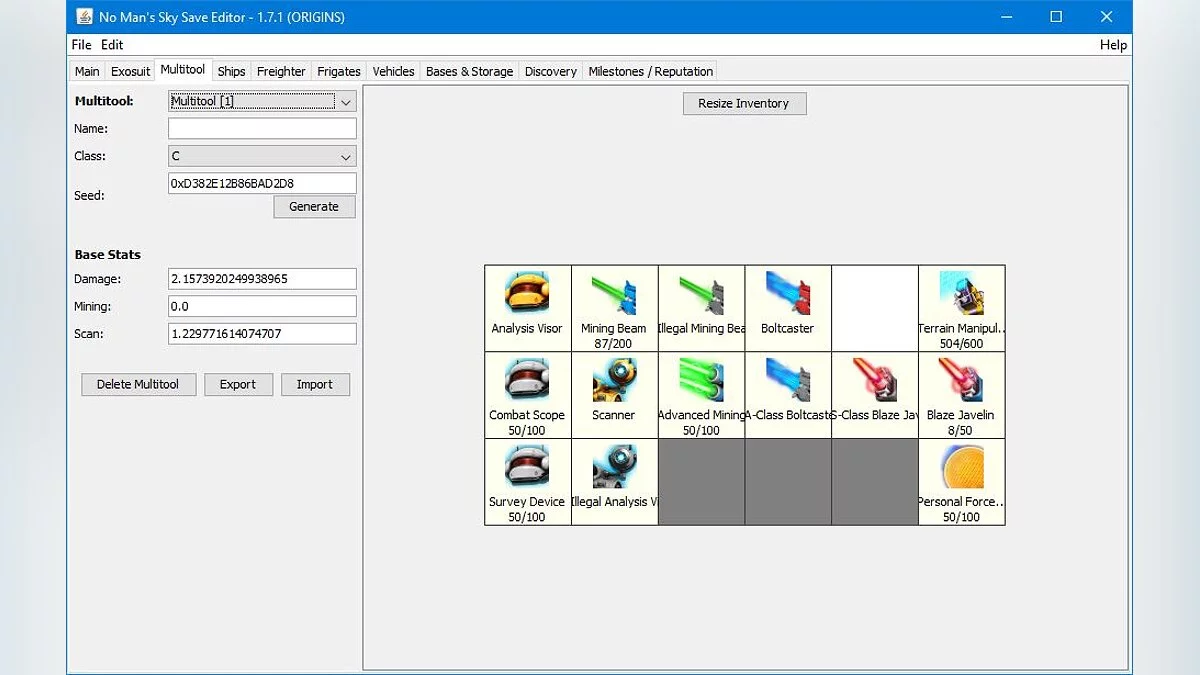Click the Export button
Viewport: 1200px width, 675px height.
pos(238,384)
